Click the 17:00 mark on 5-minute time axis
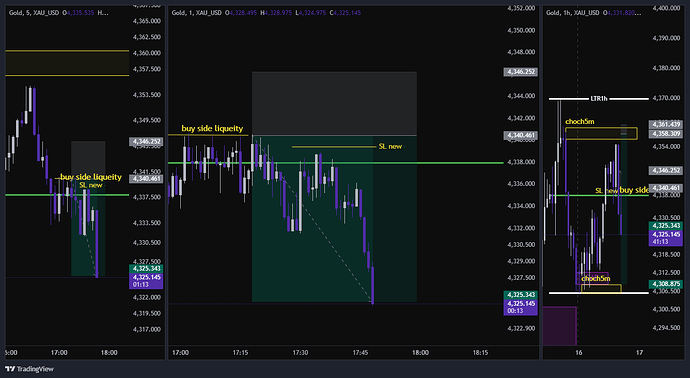The width and height of the screenshot is (690, 378). point(59,352)
